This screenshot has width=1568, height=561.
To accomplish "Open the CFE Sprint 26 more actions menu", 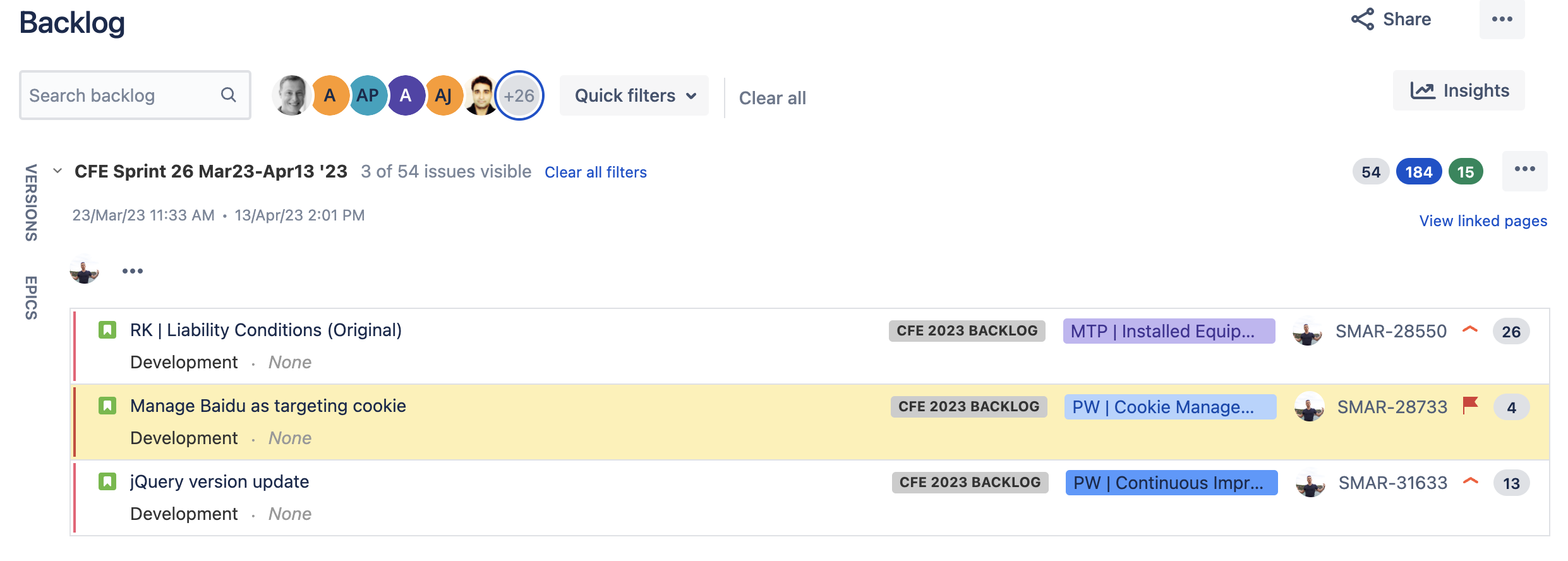I will tap(1524, 169).
